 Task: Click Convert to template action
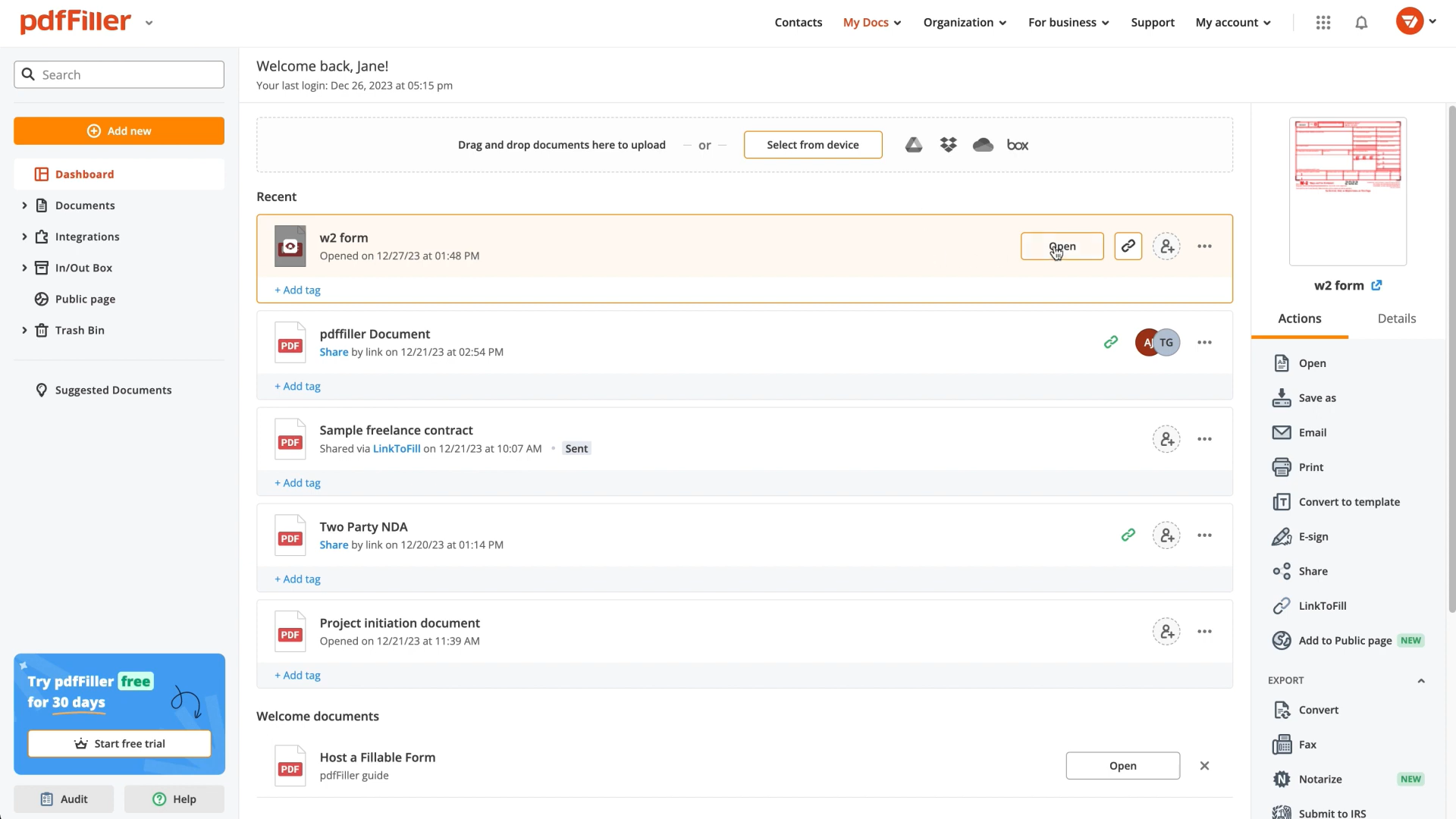[x=1336, y=502]
